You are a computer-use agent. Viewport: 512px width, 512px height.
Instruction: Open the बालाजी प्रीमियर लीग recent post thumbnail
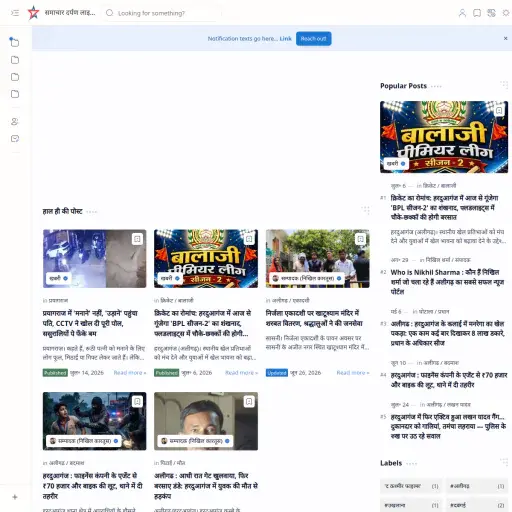coord(206,258)
